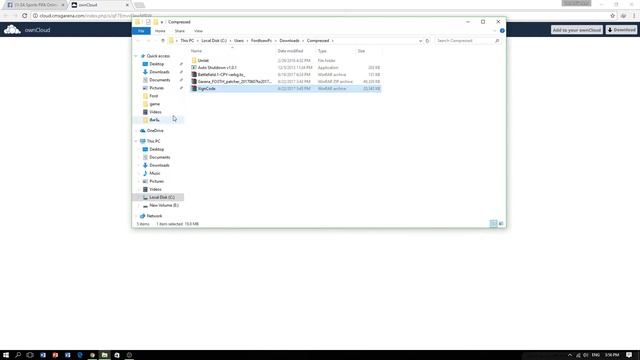Switch to Large icons view layout icon

pos(501,224)
